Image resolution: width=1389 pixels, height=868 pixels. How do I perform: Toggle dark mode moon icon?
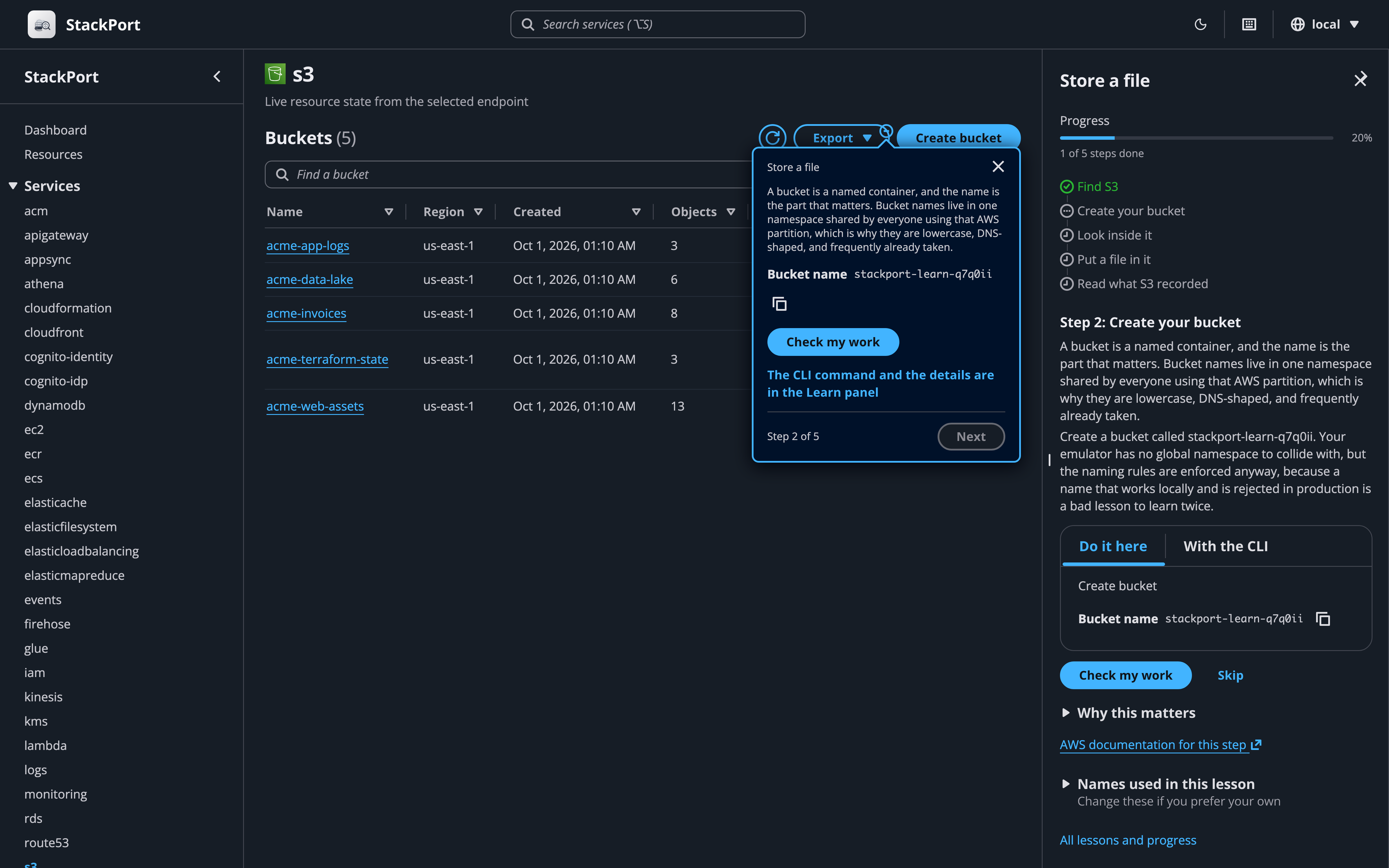[x=1200, y=24]
